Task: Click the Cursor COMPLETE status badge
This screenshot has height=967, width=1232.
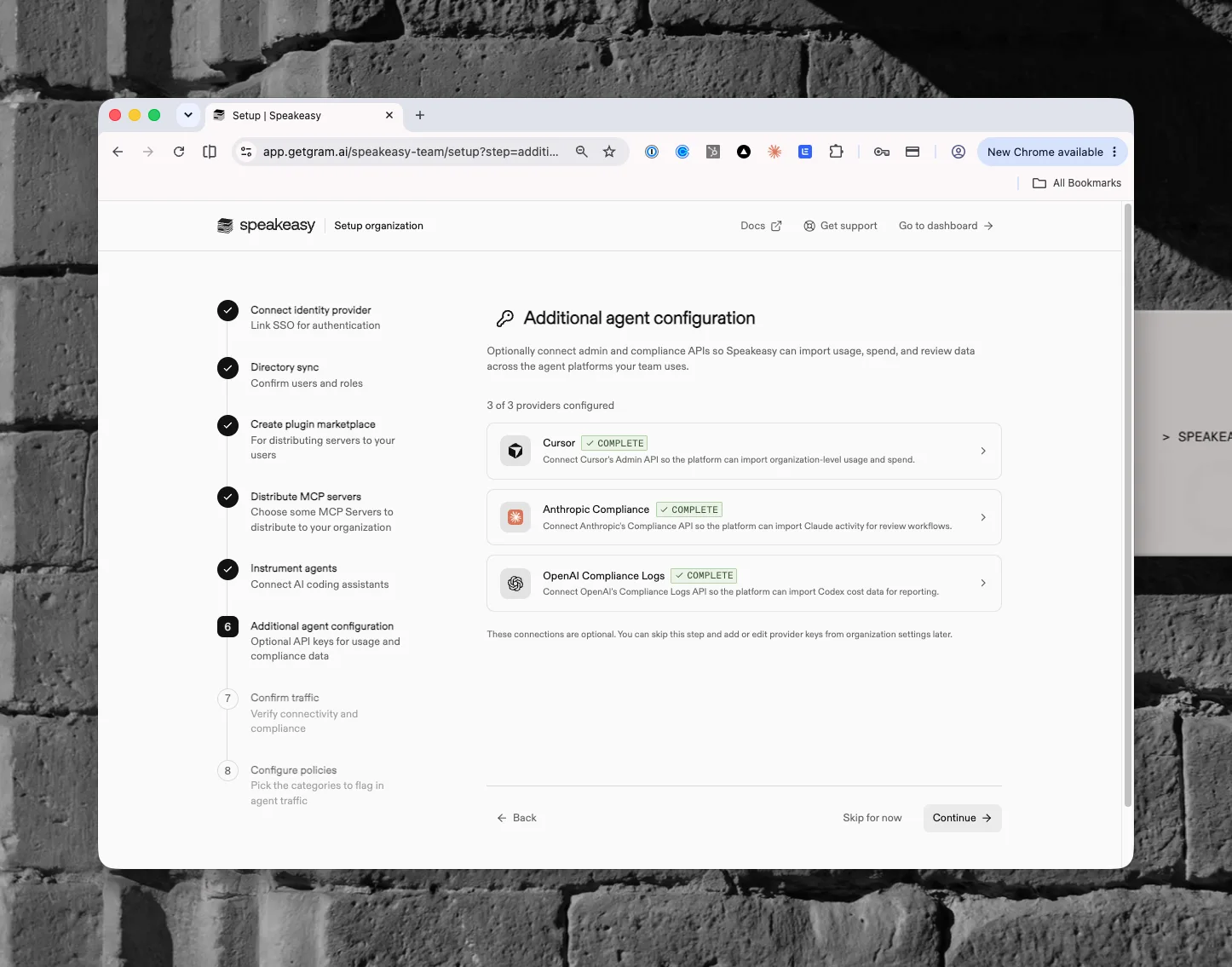Action: pos(614,443)
